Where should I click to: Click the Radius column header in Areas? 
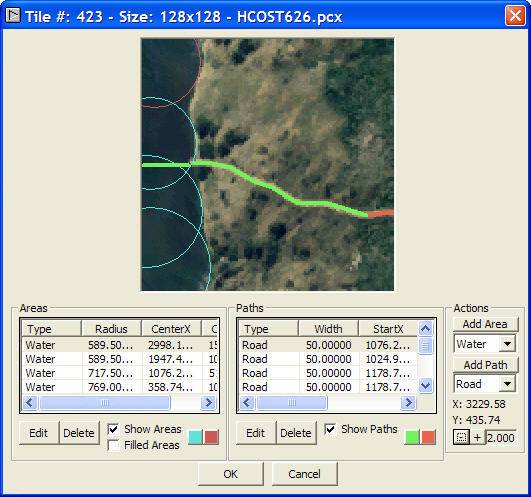click(111, 329)
